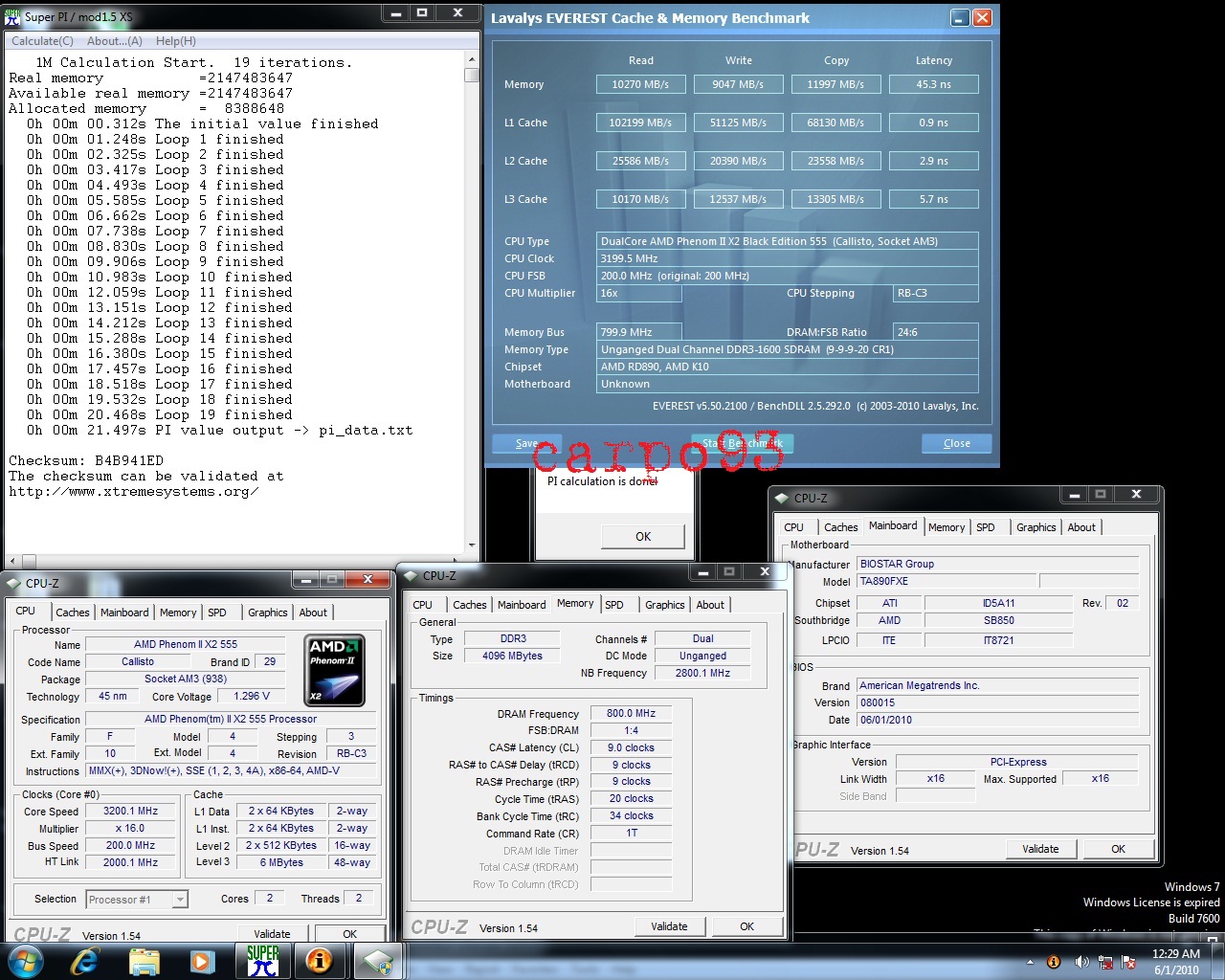Viewport: 1225px width, 980px height.
Task: Show hidden tray icons arrow
Action: click(x=1031, y=962)
